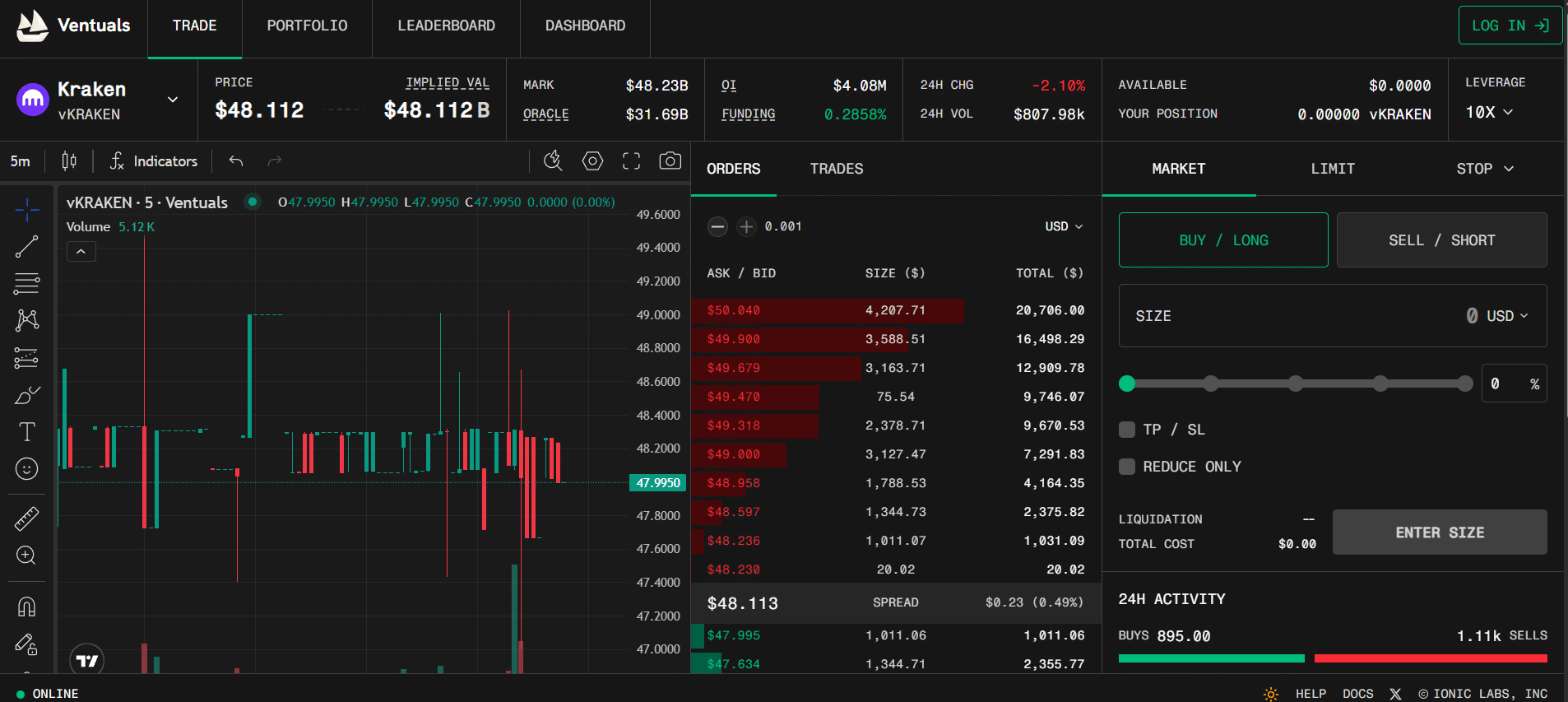Set the size slider to its midpoint
1568x702 pixels.
click(x=1296, y=384)
